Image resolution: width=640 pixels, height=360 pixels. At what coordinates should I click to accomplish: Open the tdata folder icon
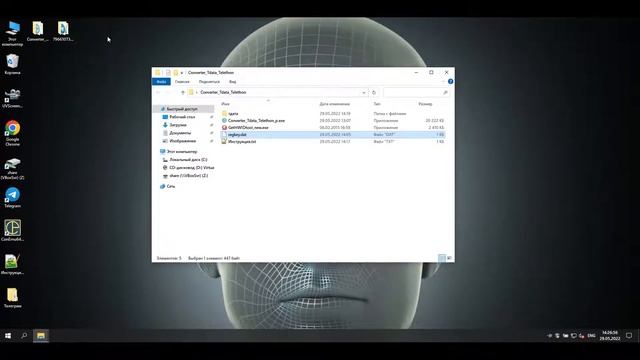(224, 113)
